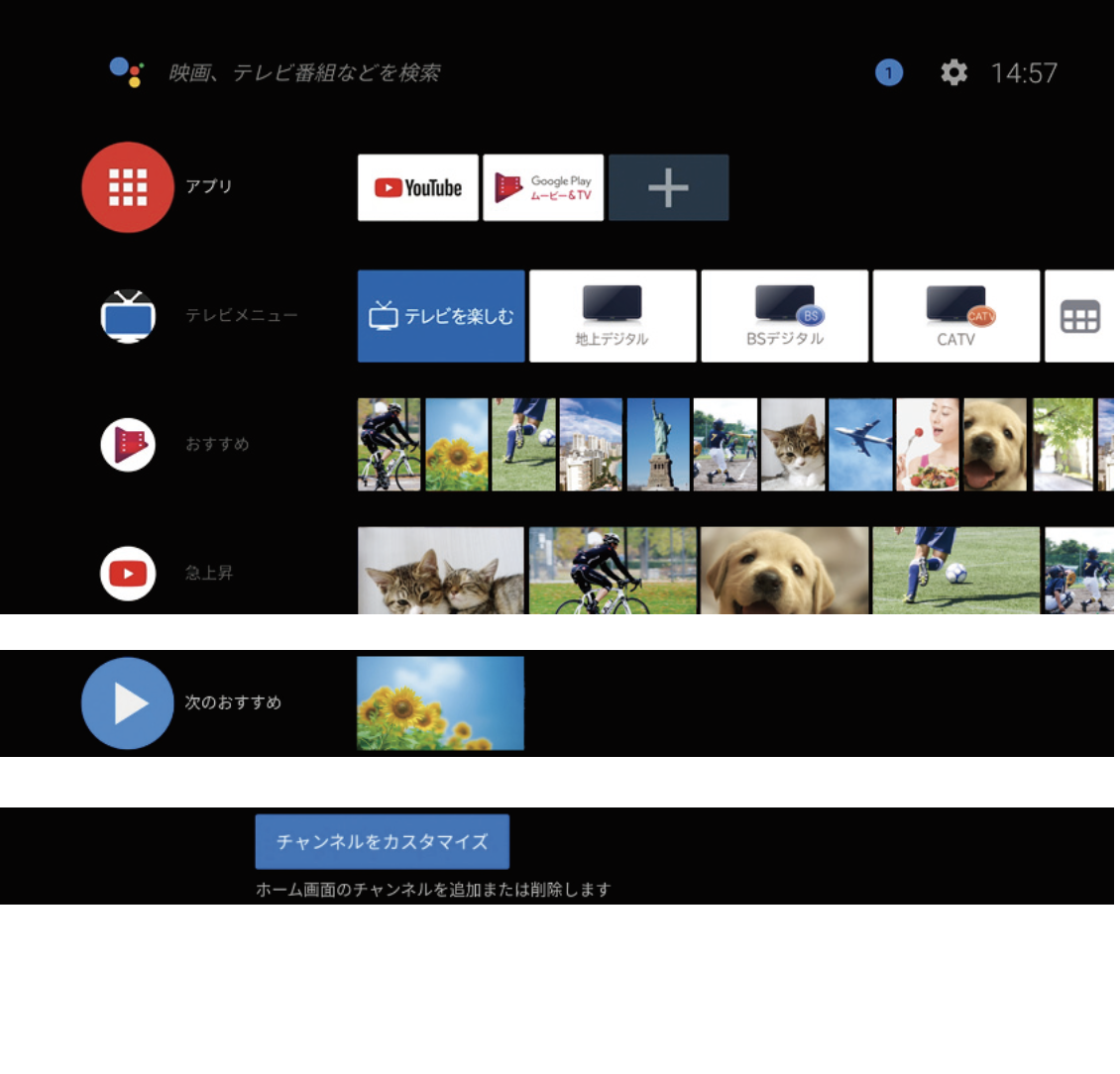Switch to CATV input
Viewport: 1120px width, 1074px height.
956,316
